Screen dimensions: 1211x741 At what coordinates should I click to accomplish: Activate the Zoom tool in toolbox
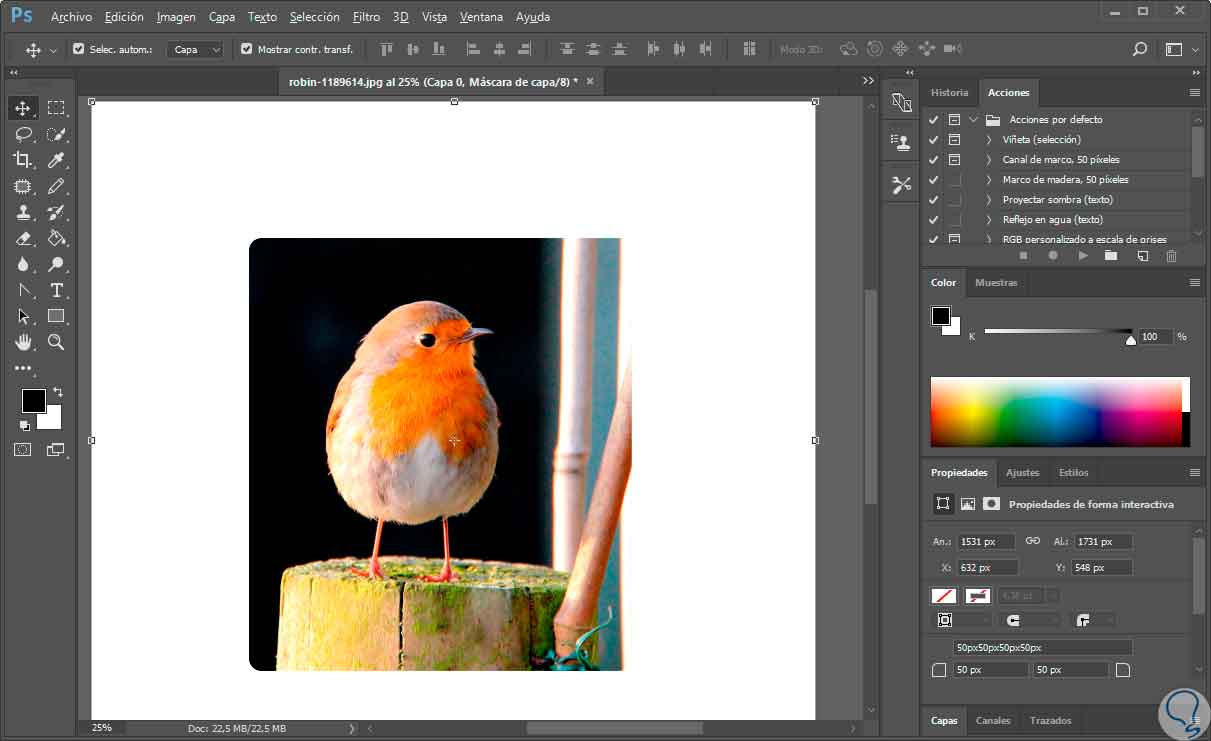pos(56,342)
